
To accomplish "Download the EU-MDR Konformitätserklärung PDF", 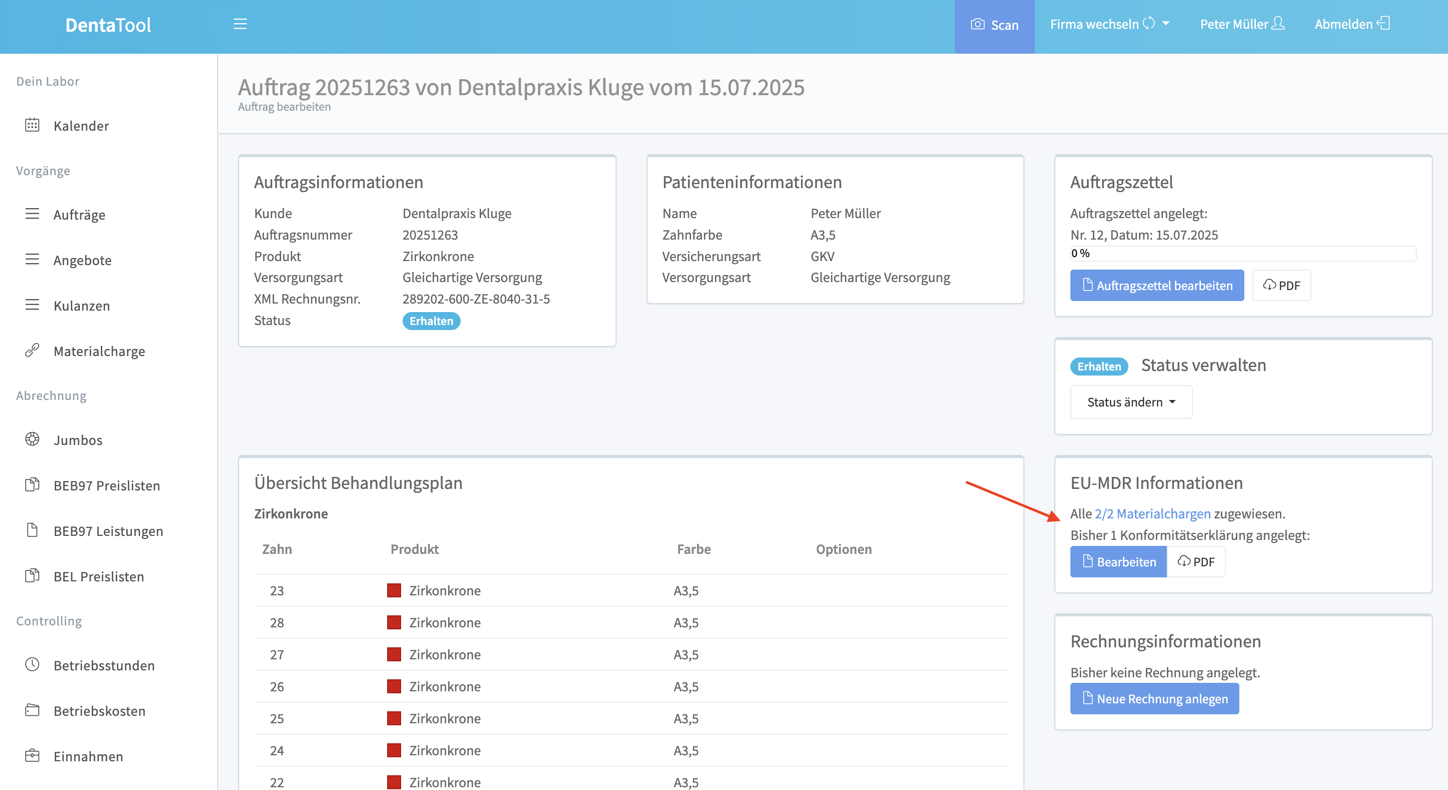I will (x=1196, y=562).
